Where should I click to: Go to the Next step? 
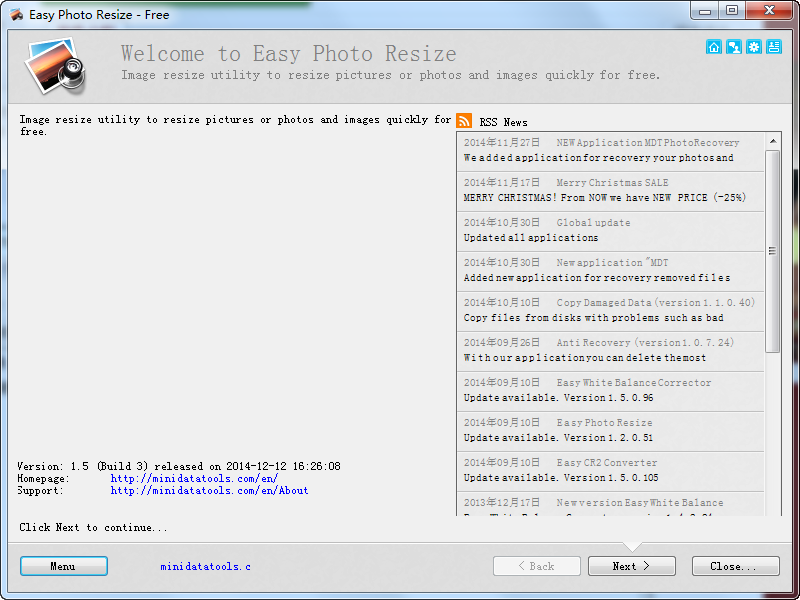[x=632, y=566]
